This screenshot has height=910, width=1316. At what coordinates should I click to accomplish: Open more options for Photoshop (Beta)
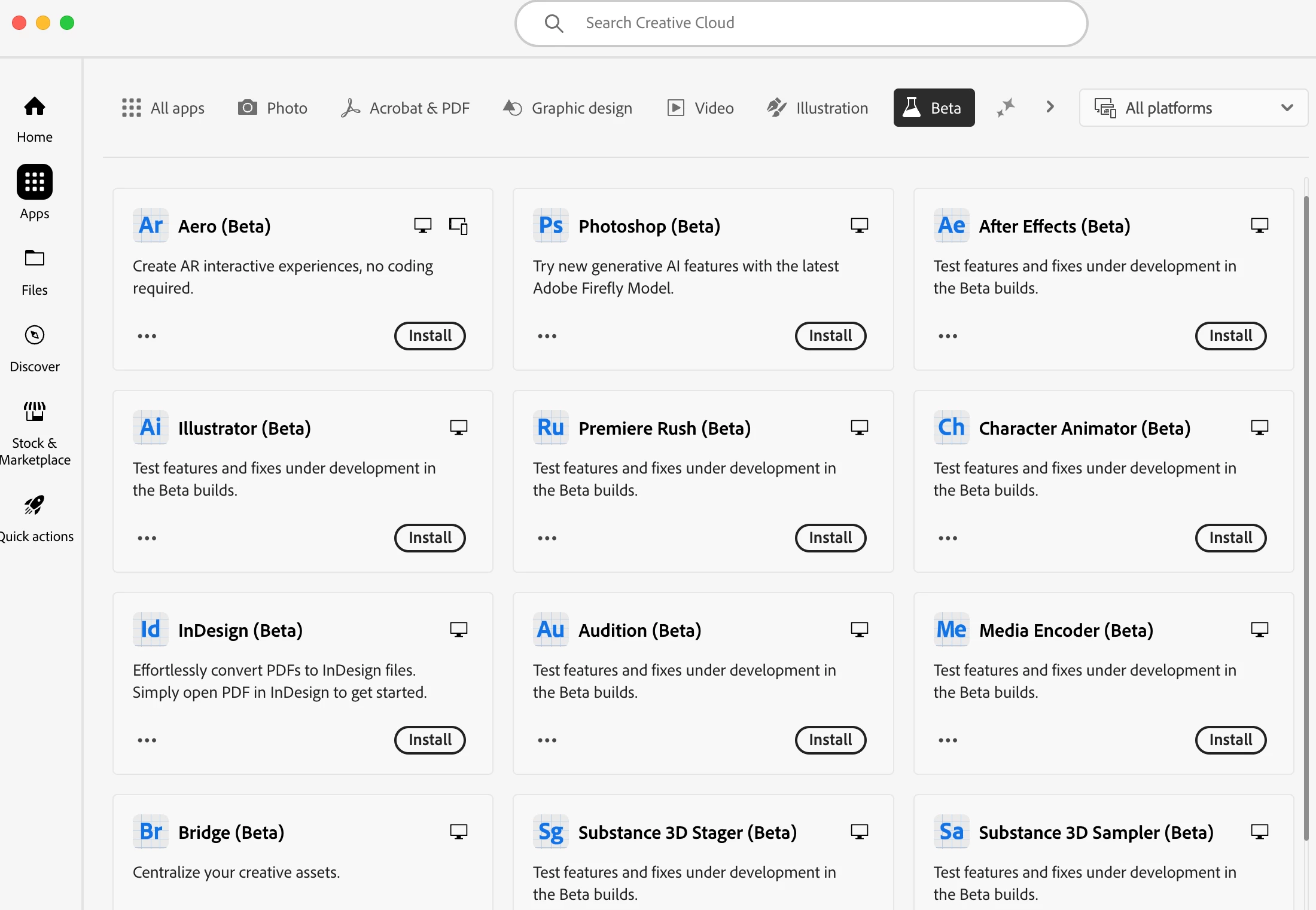tap(547, 336)
